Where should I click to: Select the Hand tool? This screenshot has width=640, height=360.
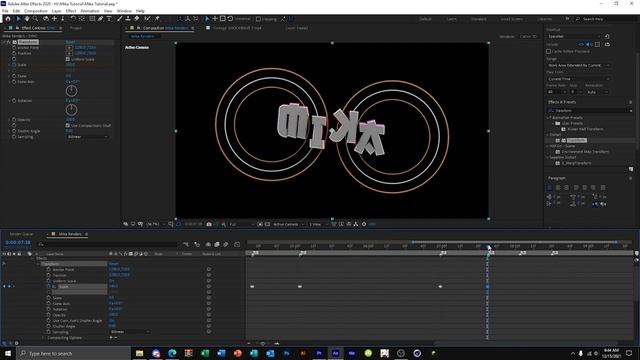point(27,19)
